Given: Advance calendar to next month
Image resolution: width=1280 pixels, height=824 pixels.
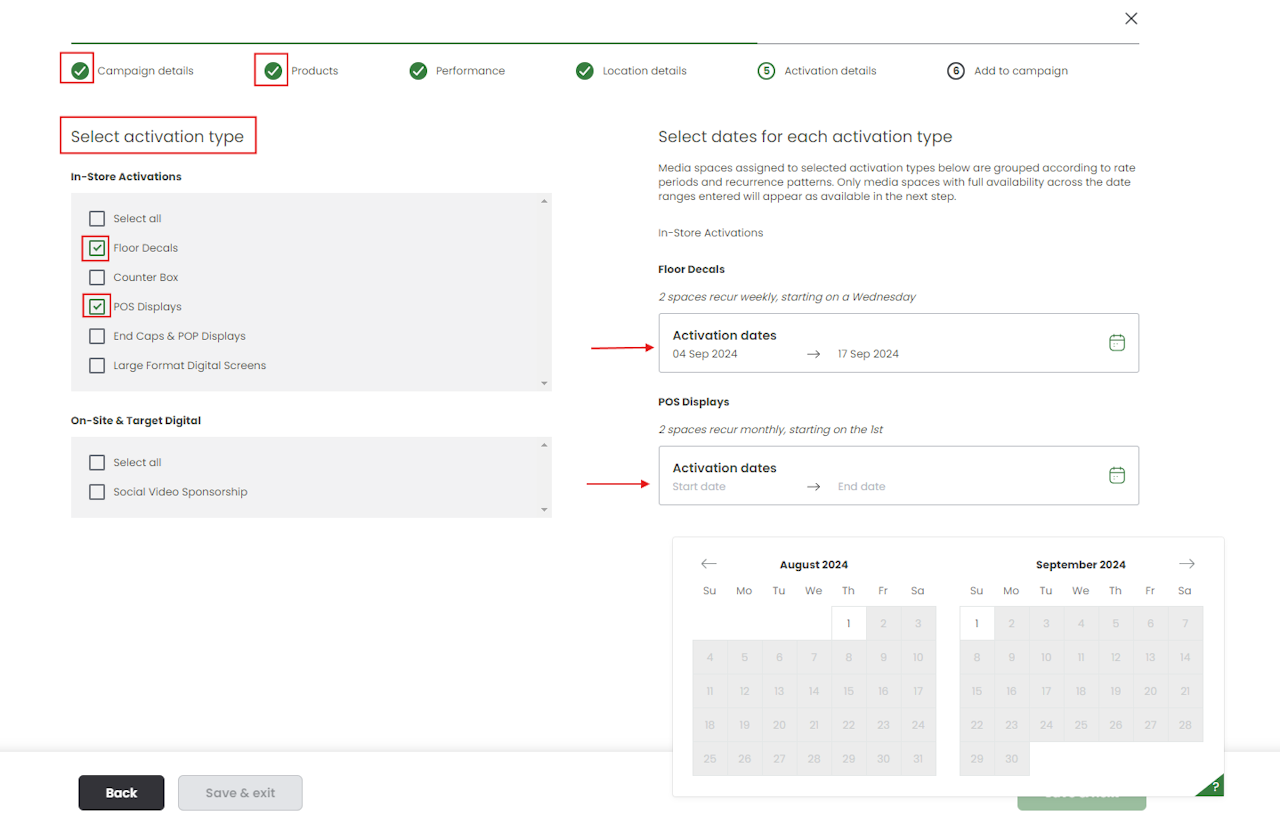Looking at the screenshot, I should coord(1186,564).
